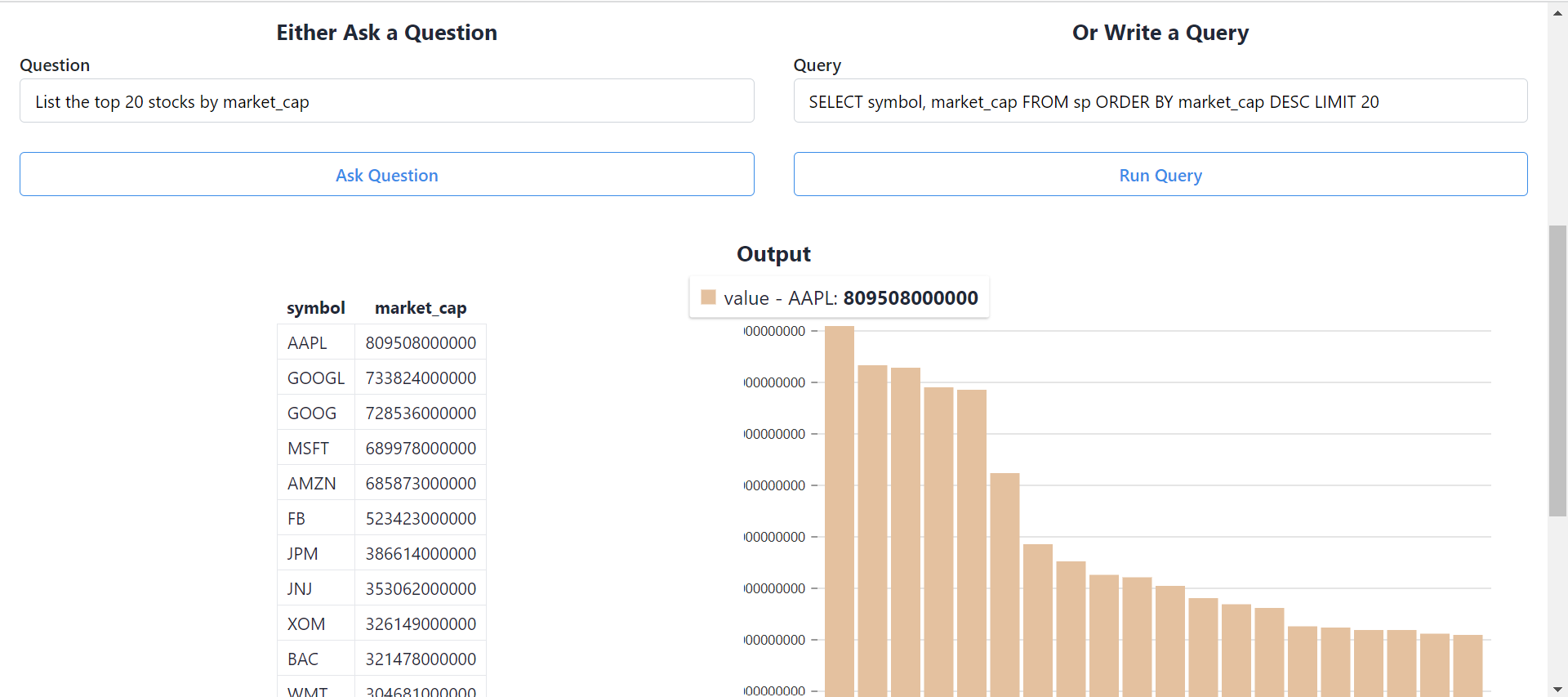The height and width of the screenshot is (697, 1568).
Task: Click market cap value 386614000000
Action: coord(421,553)
